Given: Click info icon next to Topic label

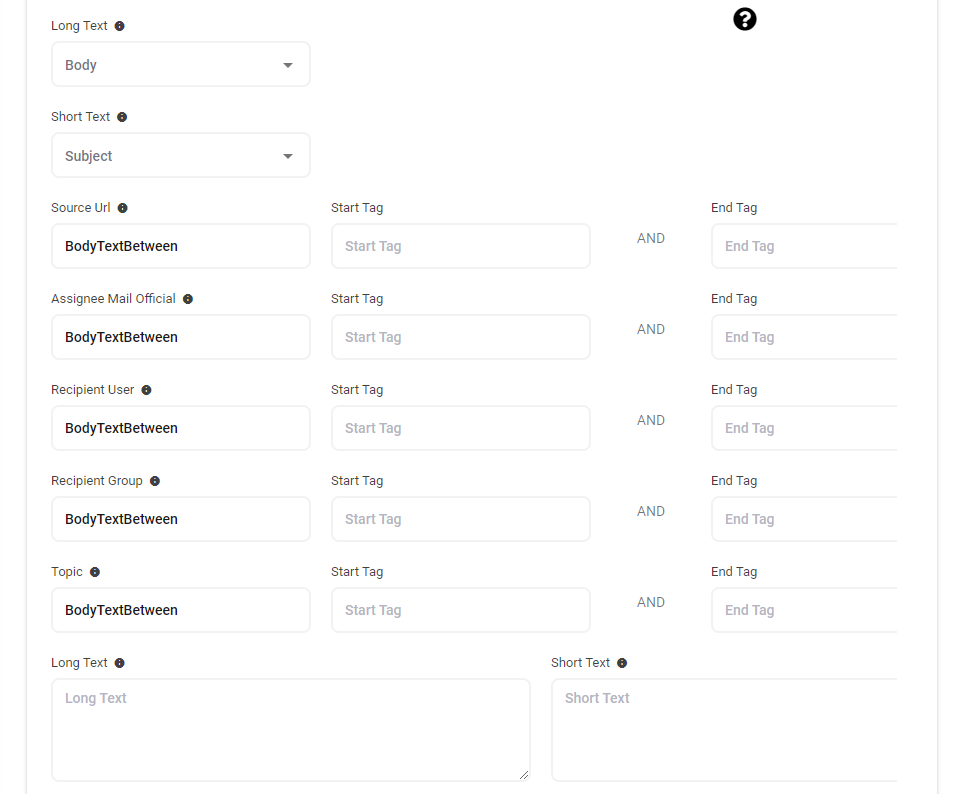Looking at the screenshot, I should 95,572.
